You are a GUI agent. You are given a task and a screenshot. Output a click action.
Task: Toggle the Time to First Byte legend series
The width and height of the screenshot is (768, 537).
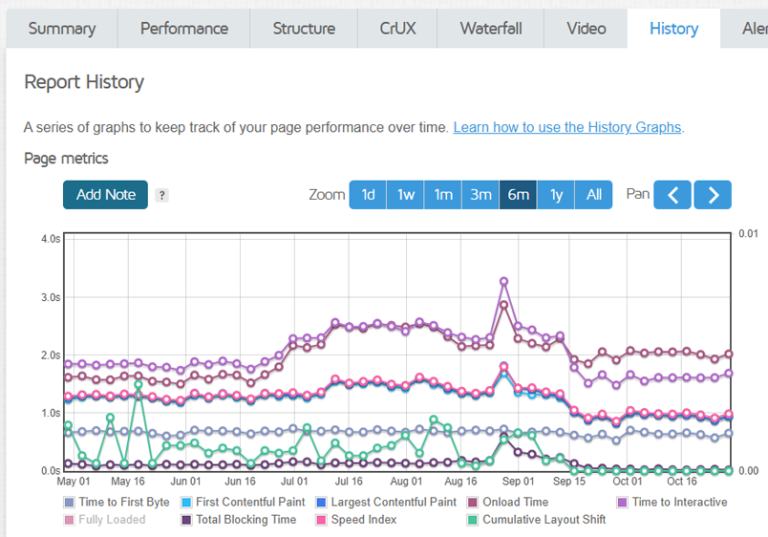[117, 502]
